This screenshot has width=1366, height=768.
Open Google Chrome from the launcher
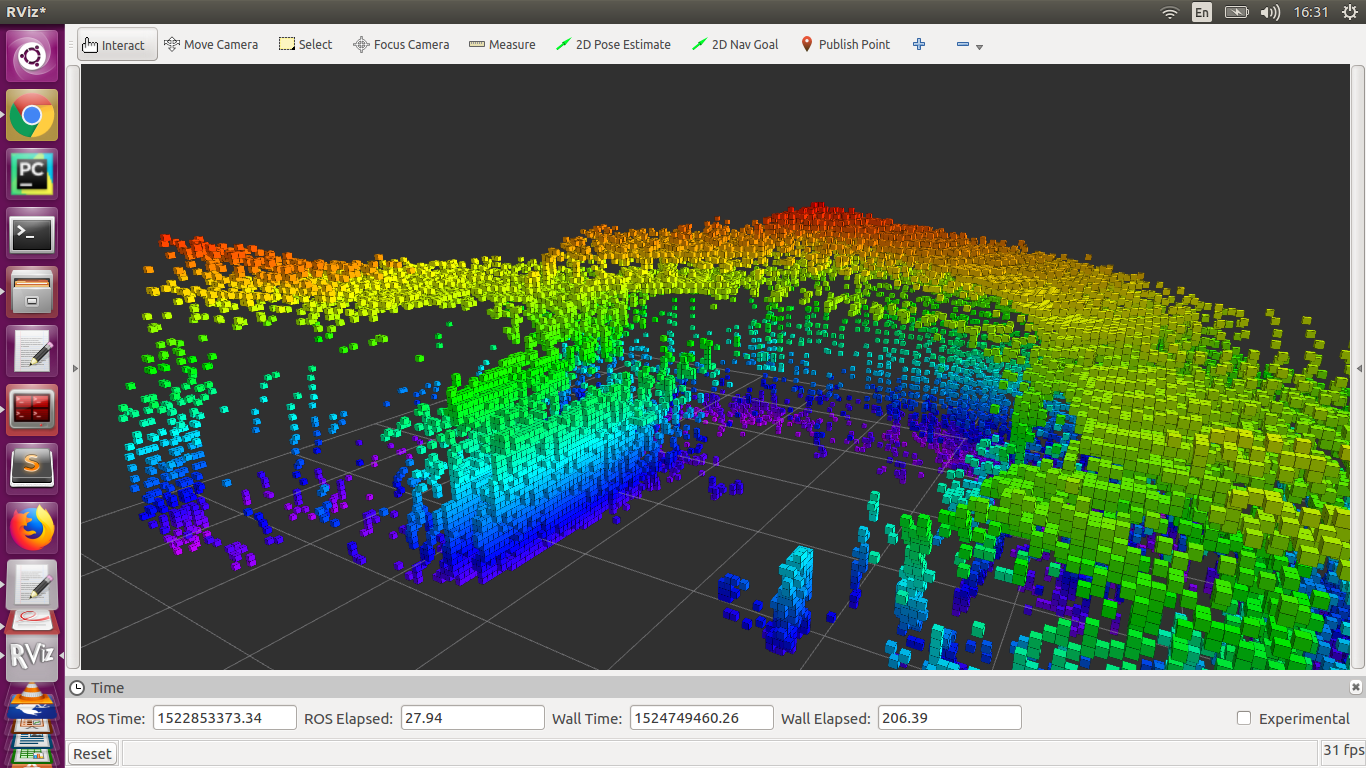tap(32, 116)
